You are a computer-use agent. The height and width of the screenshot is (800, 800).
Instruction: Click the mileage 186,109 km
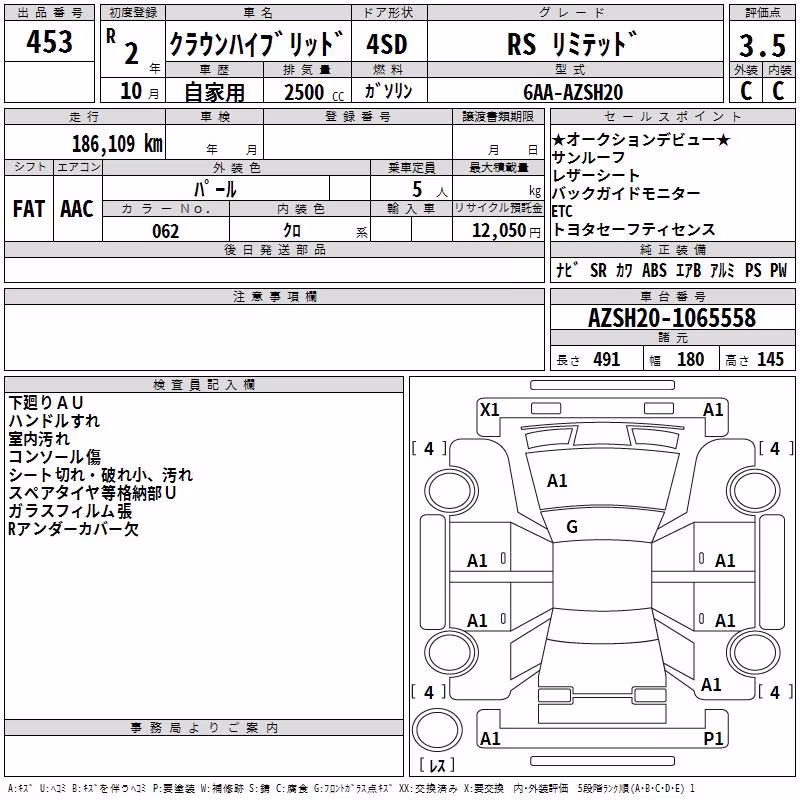pos(117,144)
